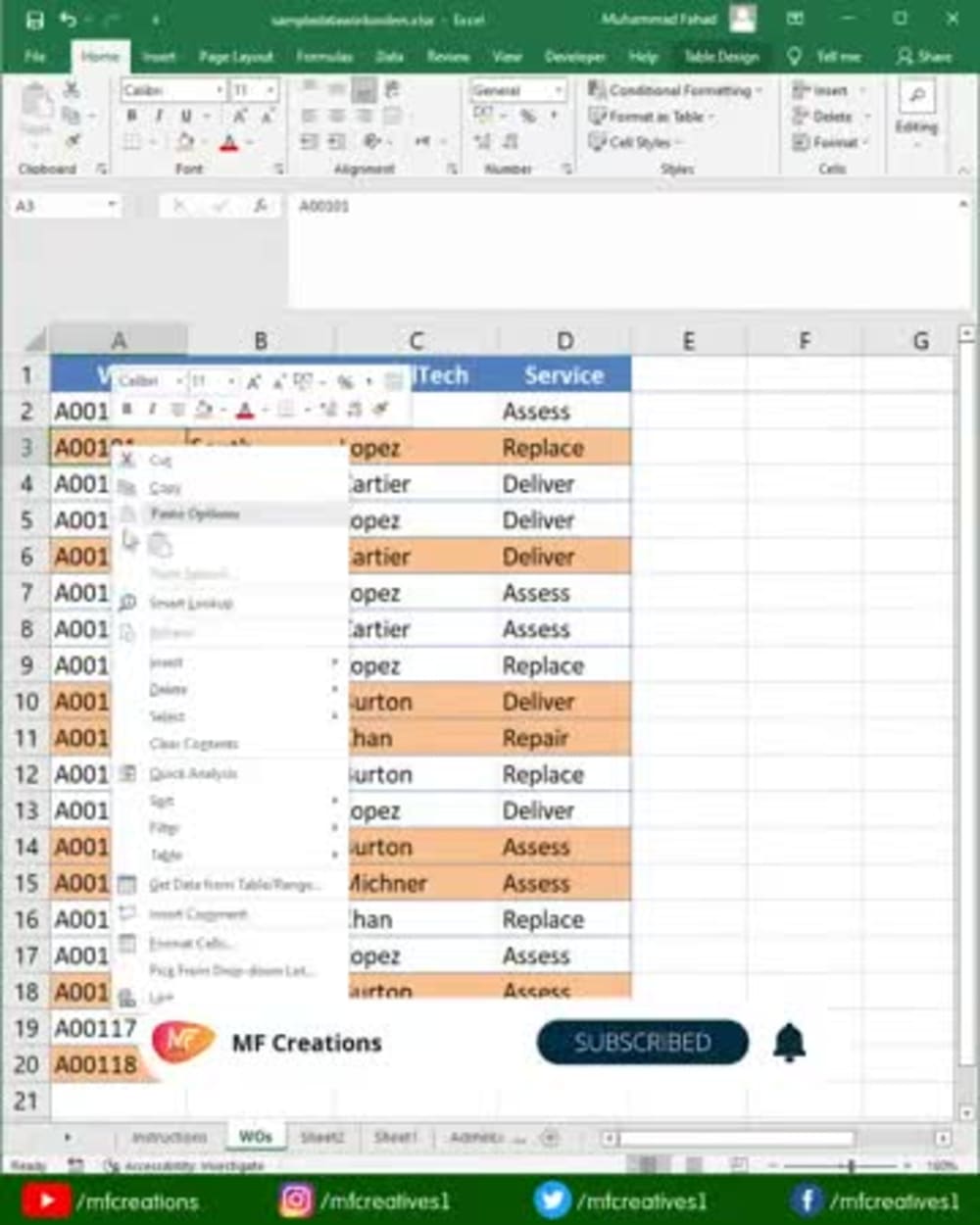Apply Percent Style from the Number group

526,115
